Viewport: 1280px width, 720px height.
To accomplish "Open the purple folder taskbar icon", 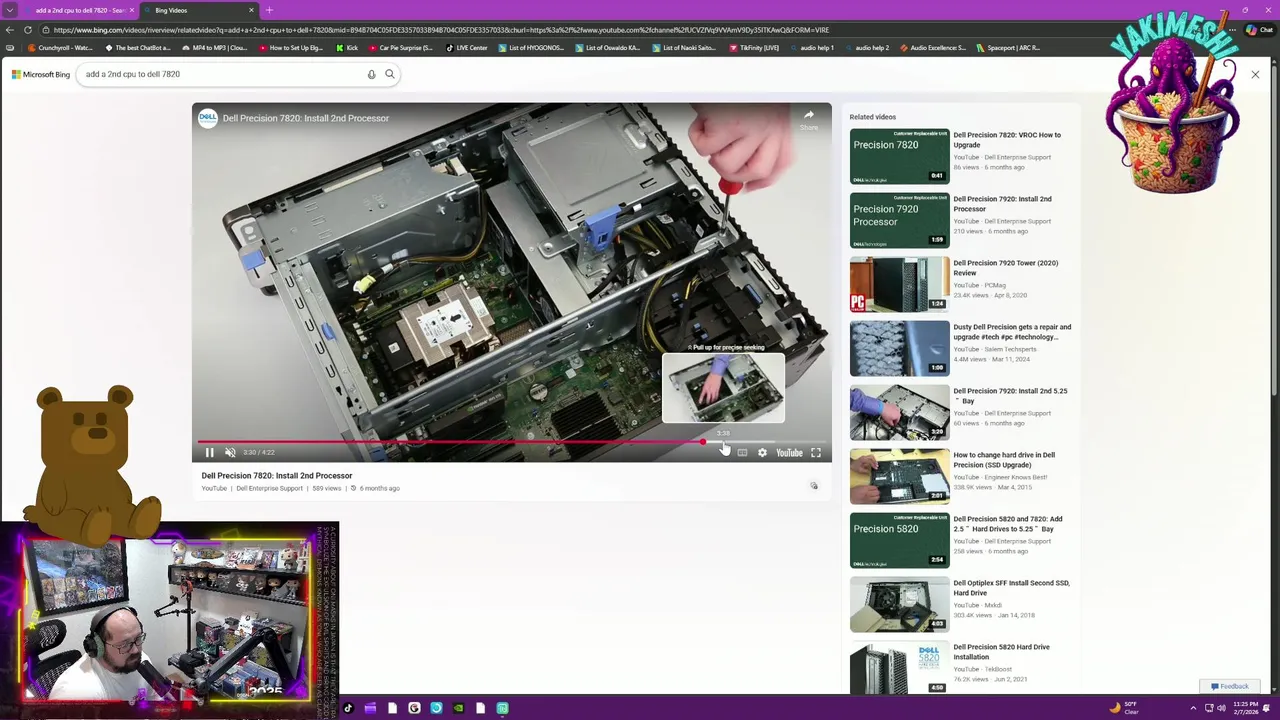I will pyautogui.click(x=370, y=708).
